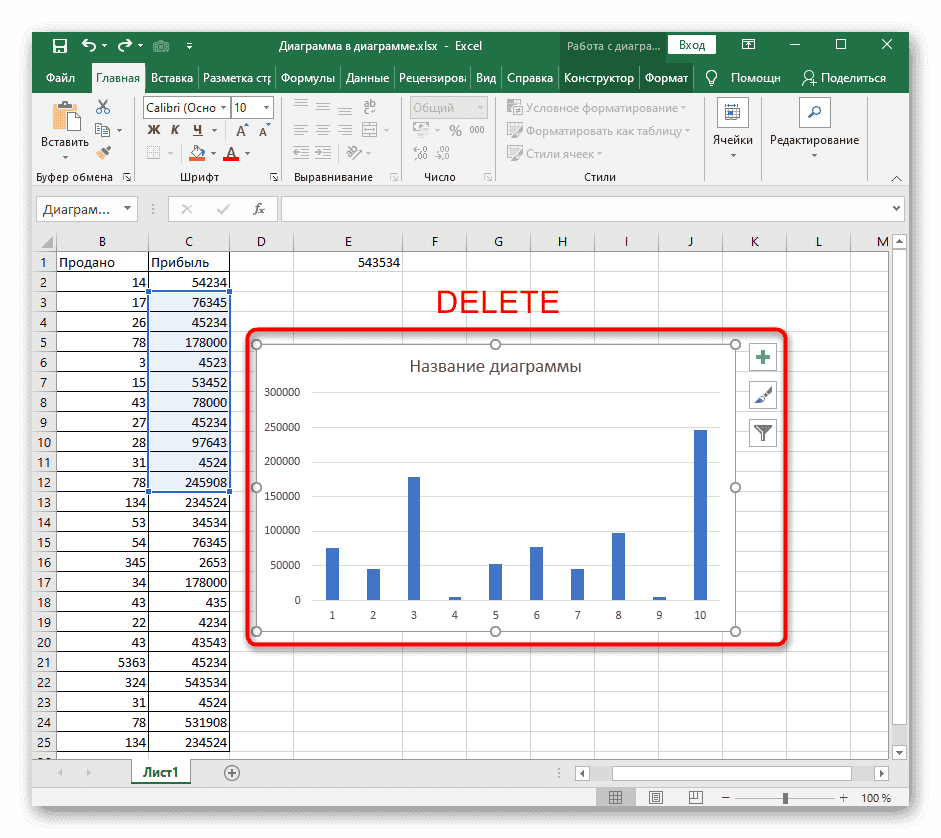Switch to the Формулы tab
The width and height of the screenshot is (941, 838).
307,78
